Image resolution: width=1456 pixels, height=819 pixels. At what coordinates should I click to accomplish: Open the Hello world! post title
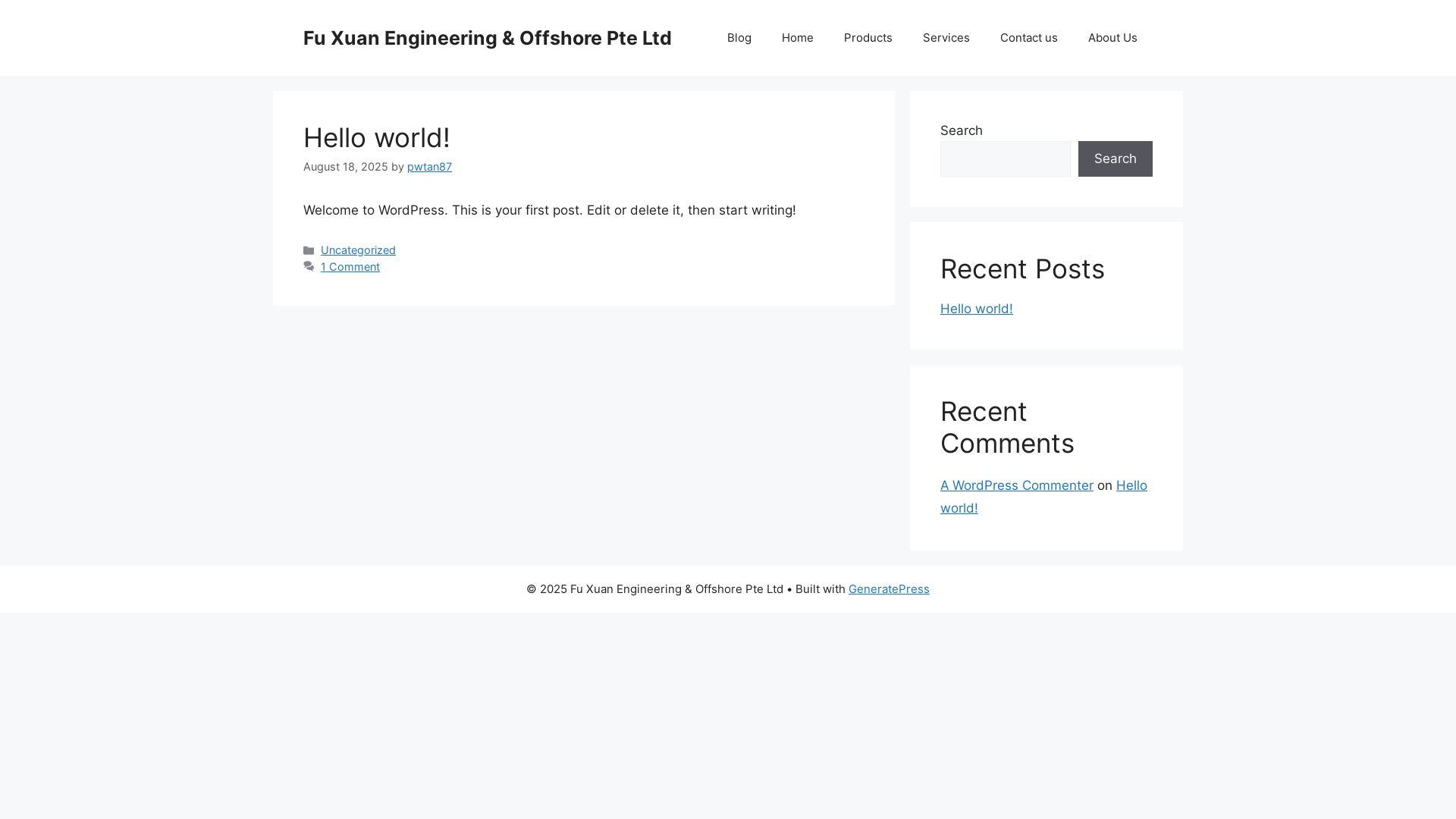click(376, 137)
